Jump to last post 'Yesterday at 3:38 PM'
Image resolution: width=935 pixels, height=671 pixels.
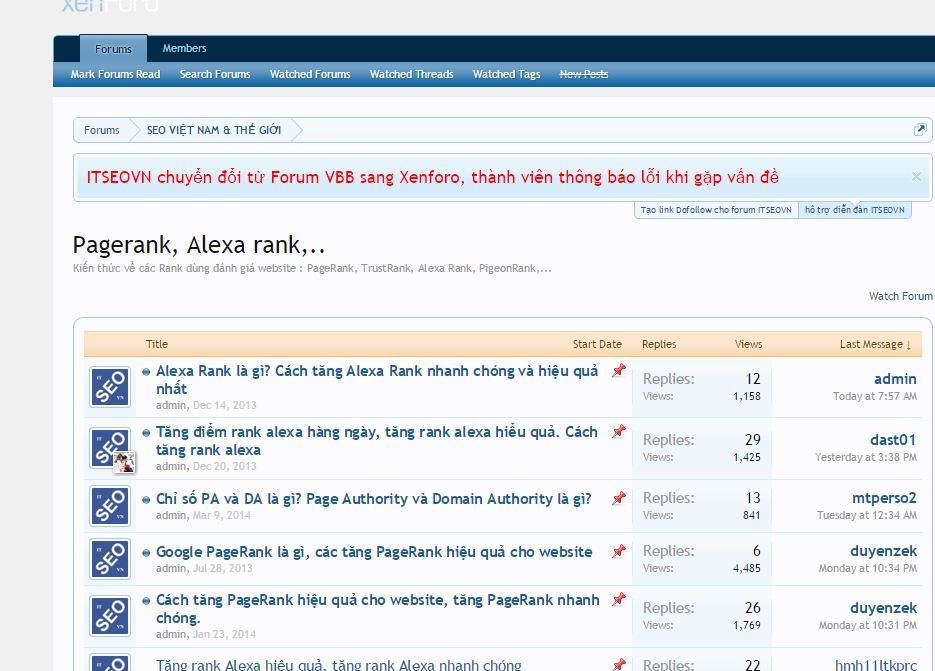tap(866, 457)
